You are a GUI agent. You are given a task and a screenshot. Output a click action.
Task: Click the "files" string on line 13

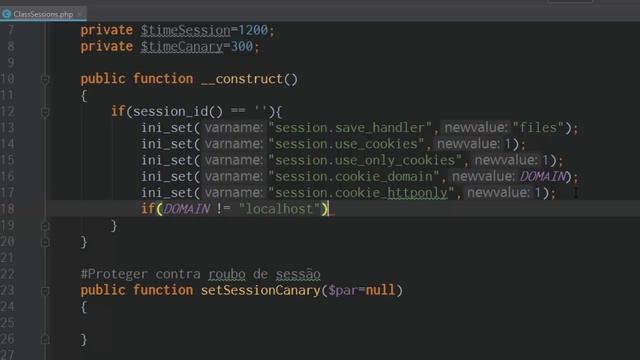coord(538,128)
